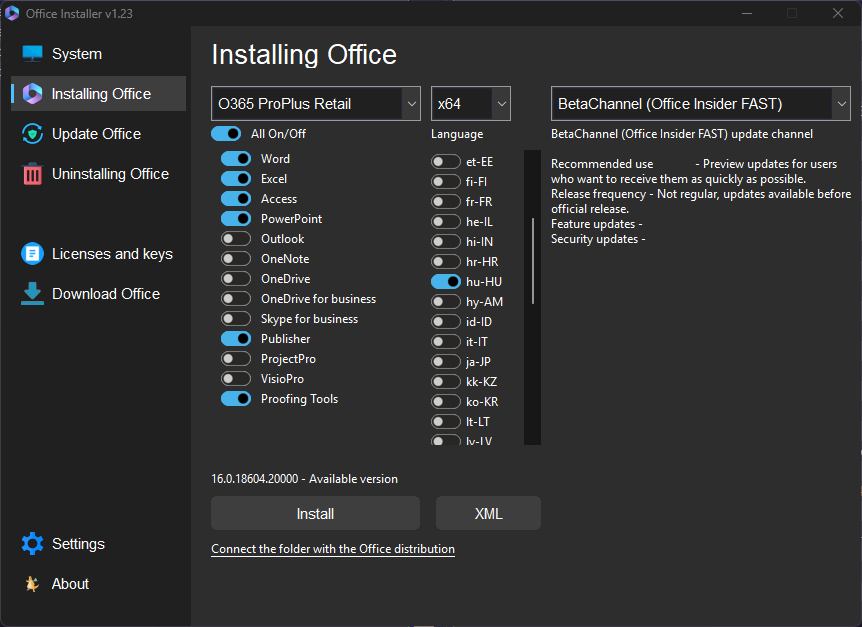Turn on the hr-HR language switch

(446, 262)
